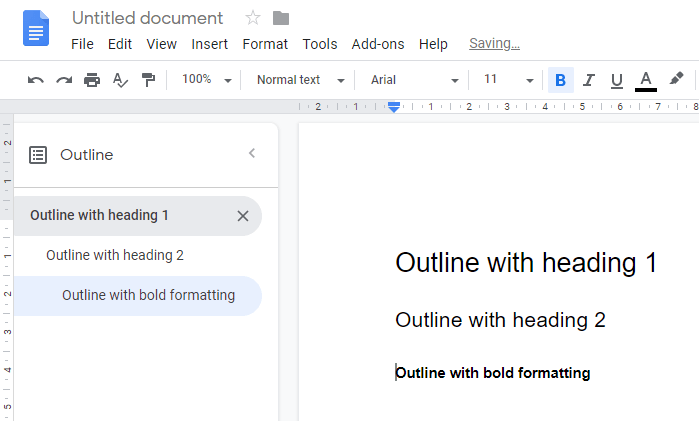This screenshot has height=421, width=699.
Task: Print the document
Action: pyautogui.click(x=92, y=80)
